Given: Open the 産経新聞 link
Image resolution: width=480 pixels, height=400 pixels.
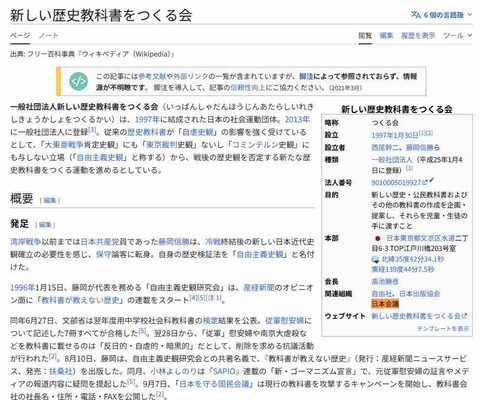Looking at the screenshot, I should coord(259,288).
